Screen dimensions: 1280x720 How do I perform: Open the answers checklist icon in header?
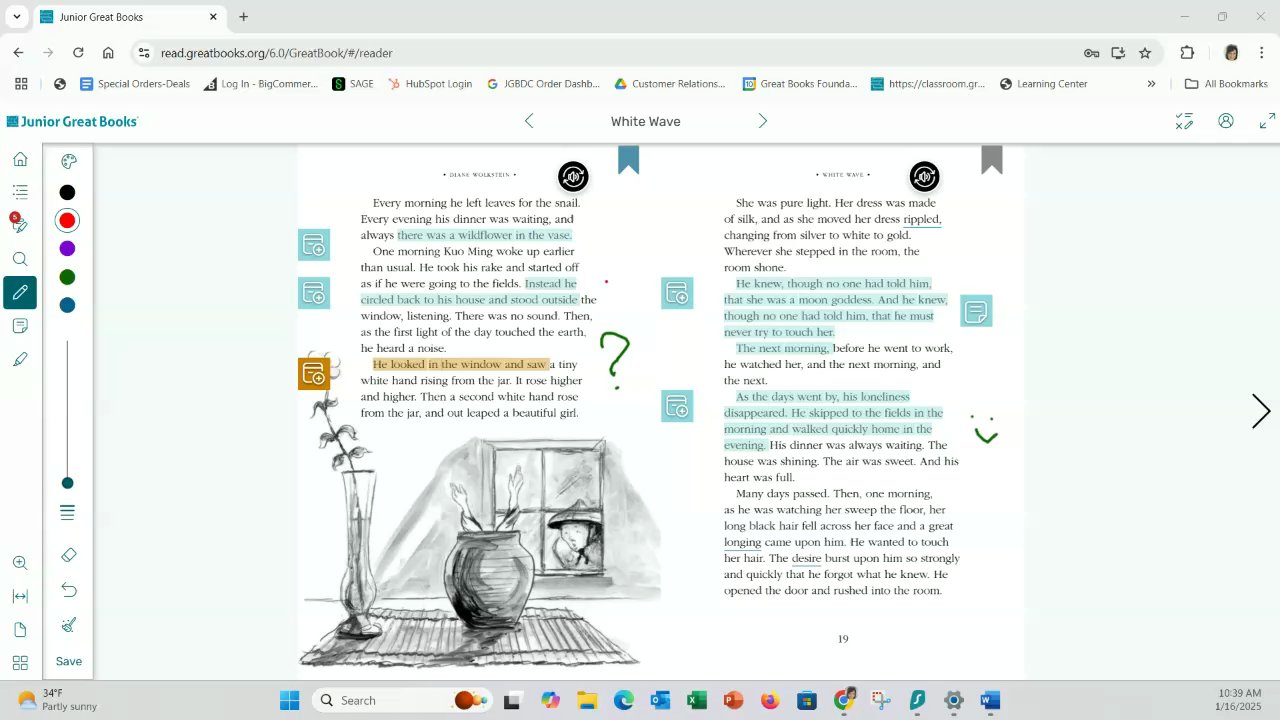(x=1184, y=121)
